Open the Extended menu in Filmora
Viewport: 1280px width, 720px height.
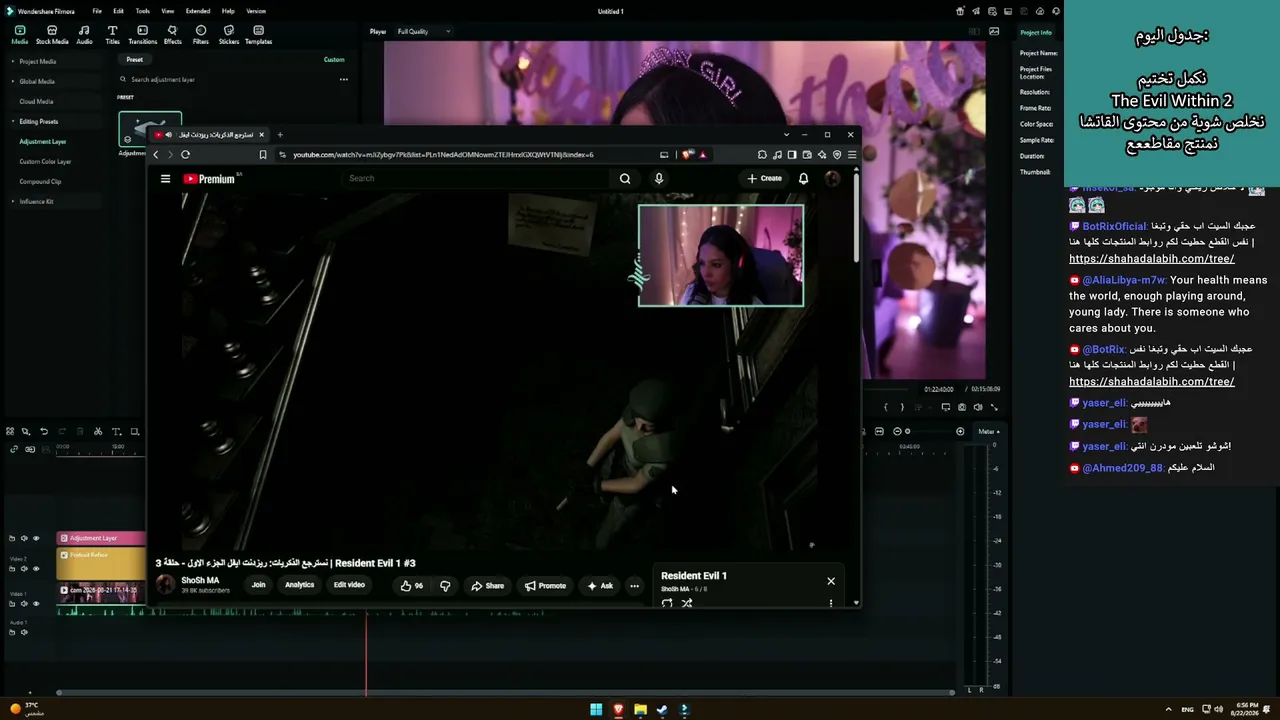198,11
